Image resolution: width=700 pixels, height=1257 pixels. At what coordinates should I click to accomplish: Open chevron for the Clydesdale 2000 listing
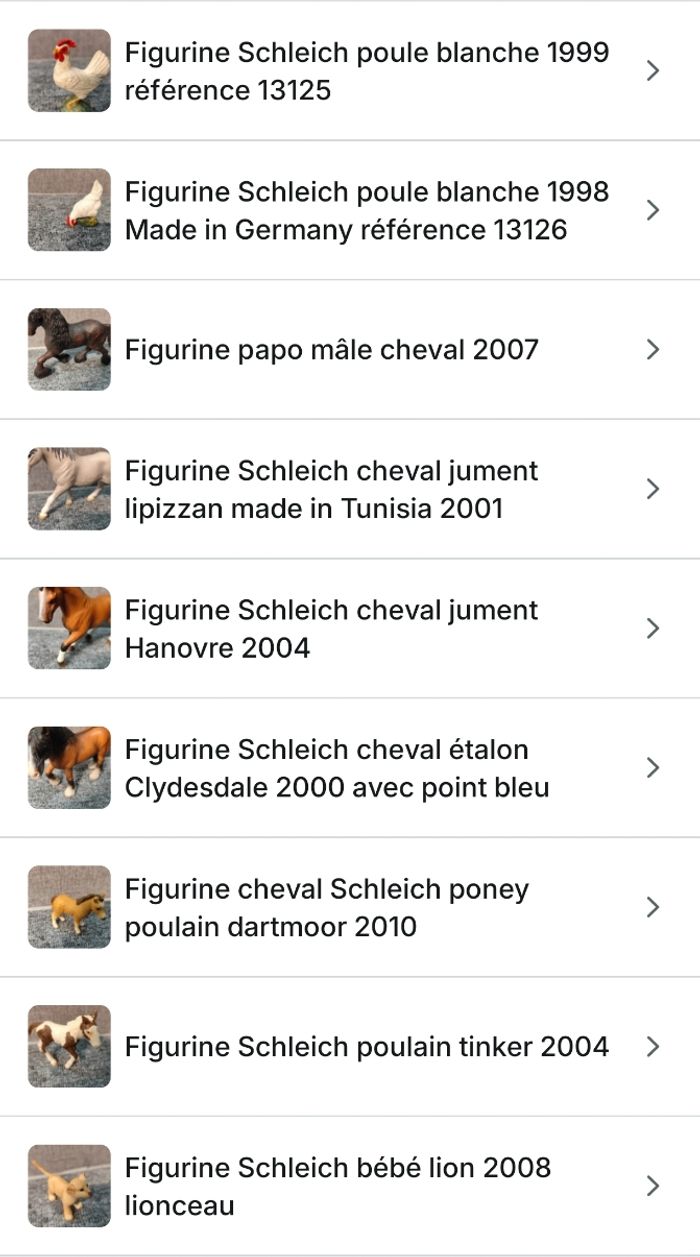click(x=653, y=767)
